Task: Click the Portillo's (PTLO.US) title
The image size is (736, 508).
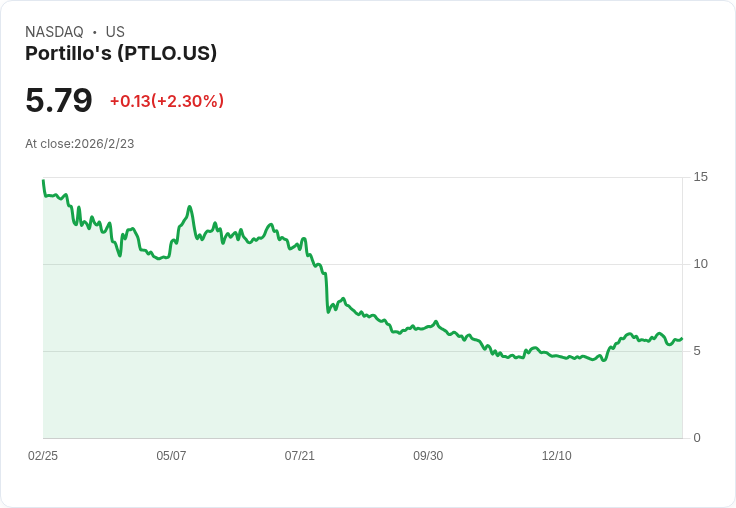Action: 121,53
